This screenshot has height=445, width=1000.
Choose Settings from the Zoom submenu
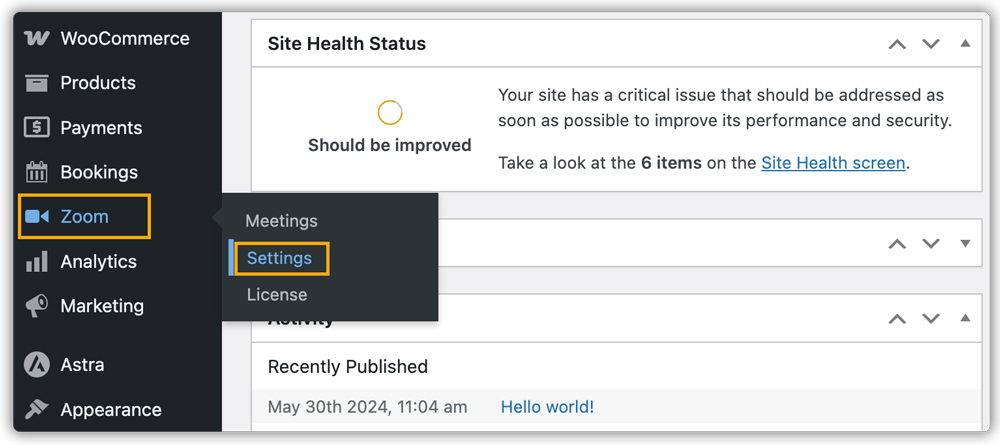point(279,258)
